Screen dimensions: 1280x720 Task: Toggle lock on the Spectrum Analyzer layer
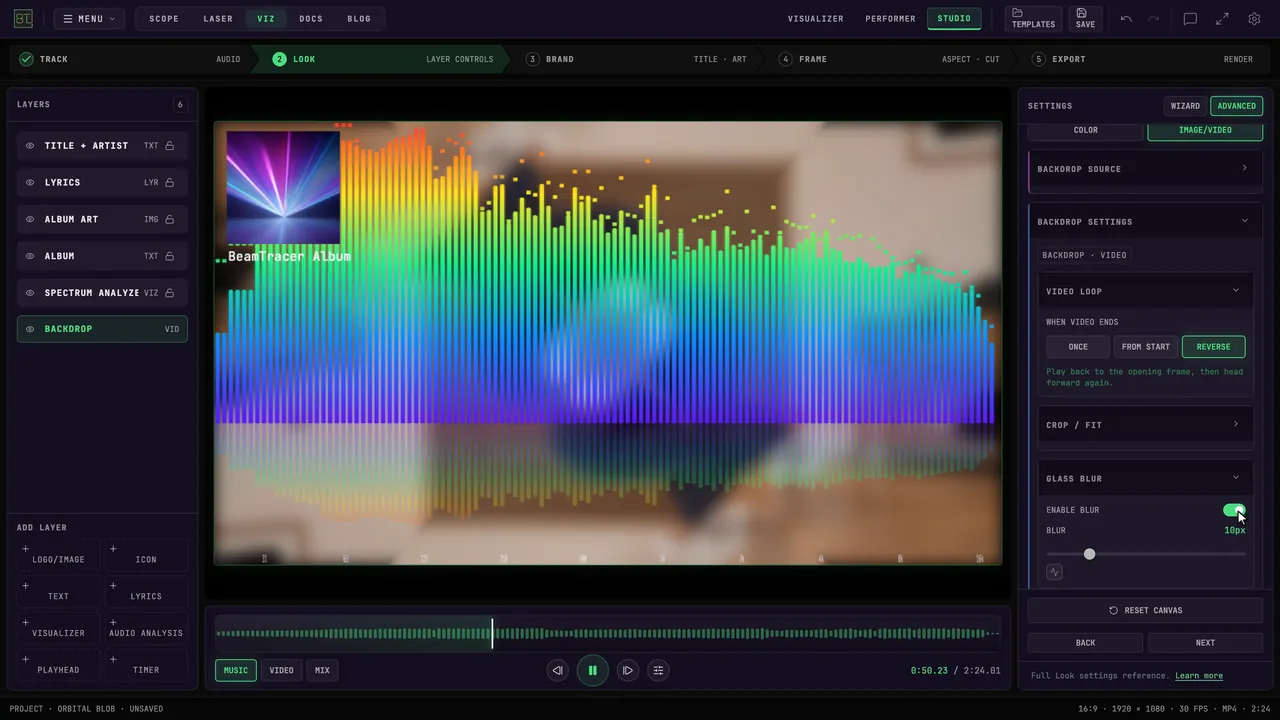point(170,293)
